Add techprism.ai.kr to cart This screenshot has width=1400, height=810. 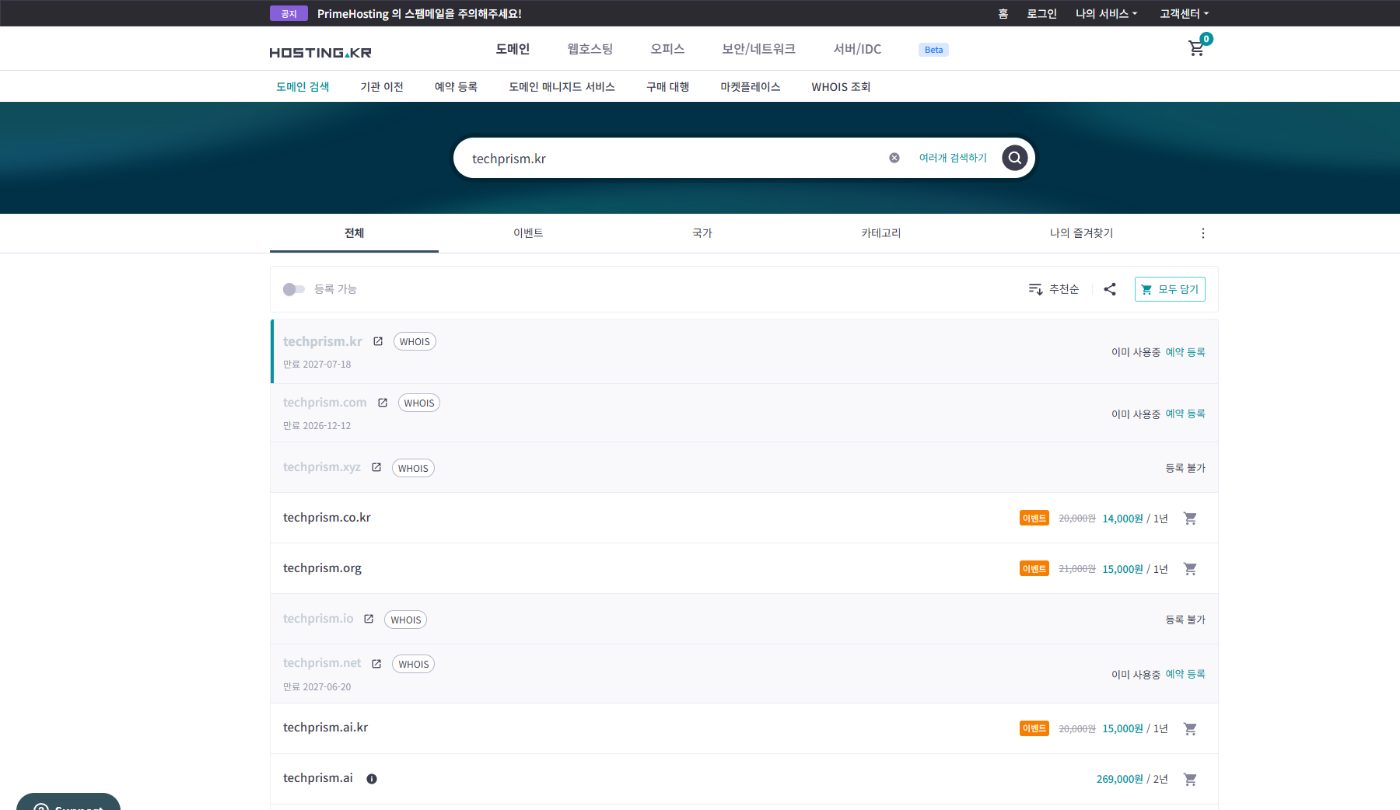[1190, 728]
